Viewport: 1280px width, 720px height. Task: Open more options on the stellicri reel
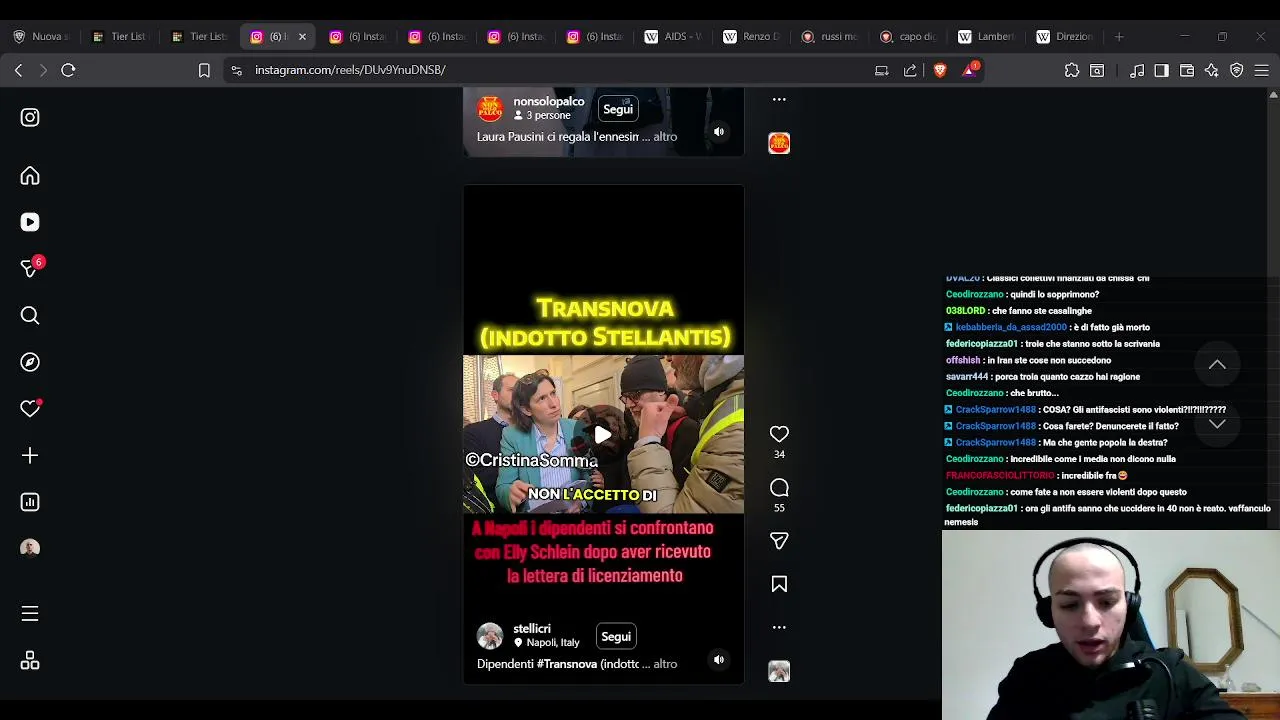click(x=779, y=627)
